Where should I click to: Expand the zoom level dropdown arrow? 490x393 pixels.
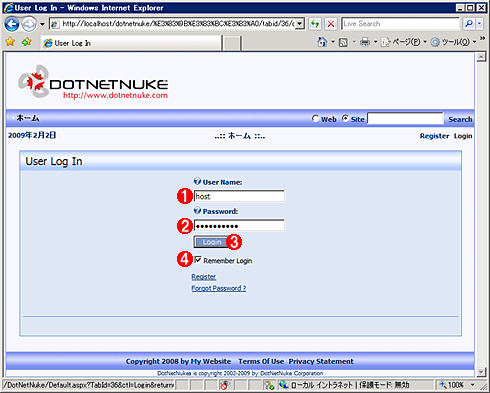pyautogui.click(x=473, y=385)
